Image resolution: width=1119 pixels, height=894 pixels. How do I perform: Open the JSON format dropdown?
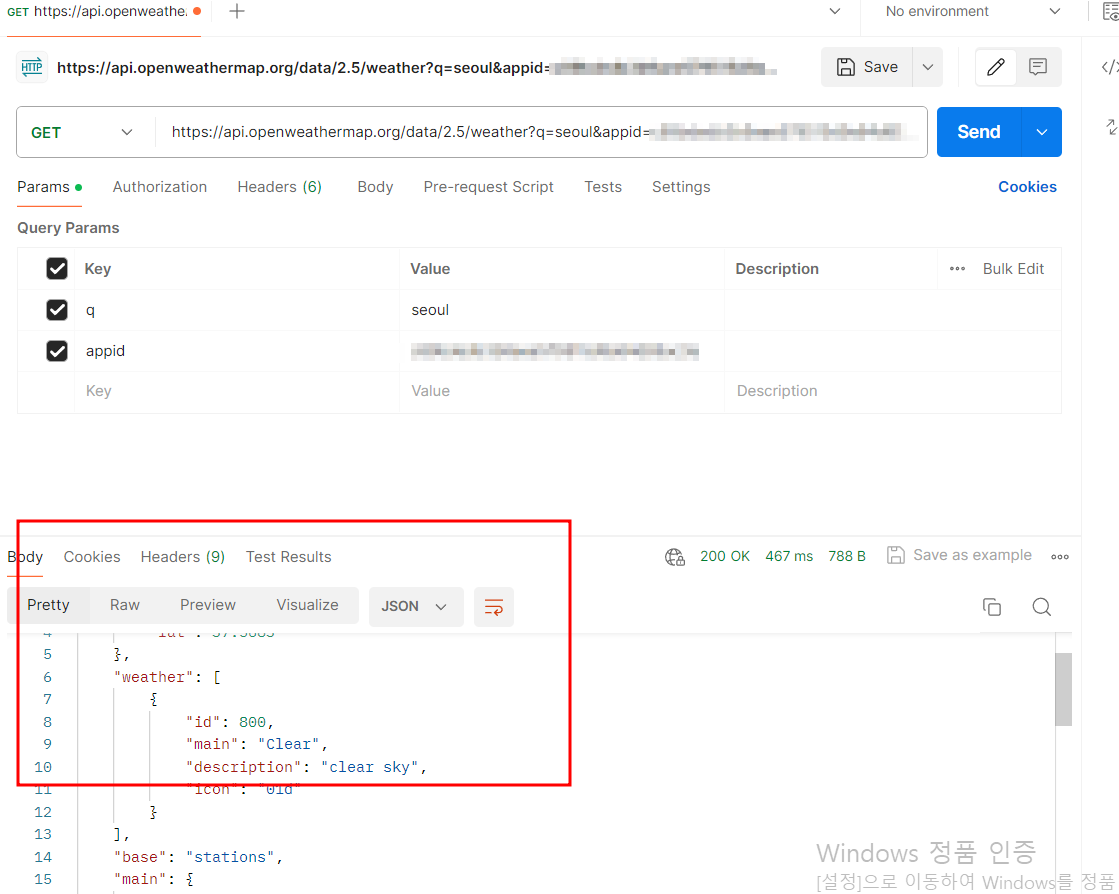tap(415, 606)
